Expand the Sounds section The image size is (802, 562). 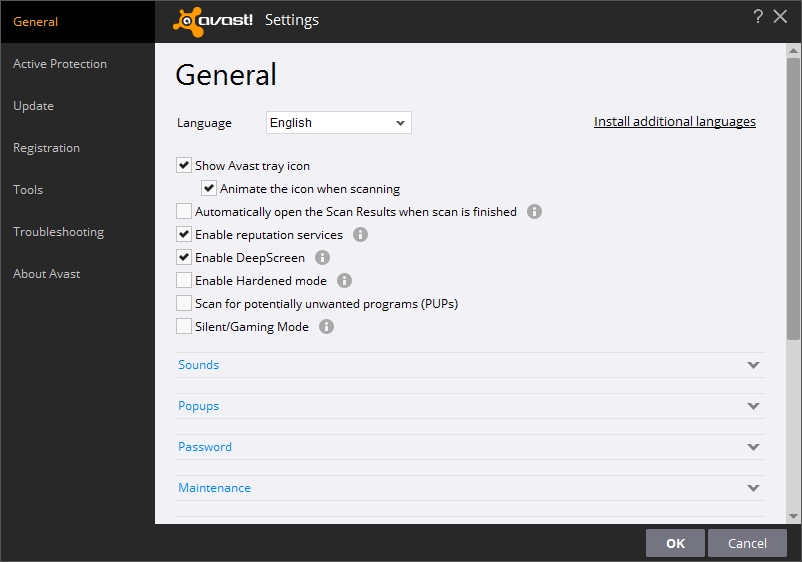[470, 365]
